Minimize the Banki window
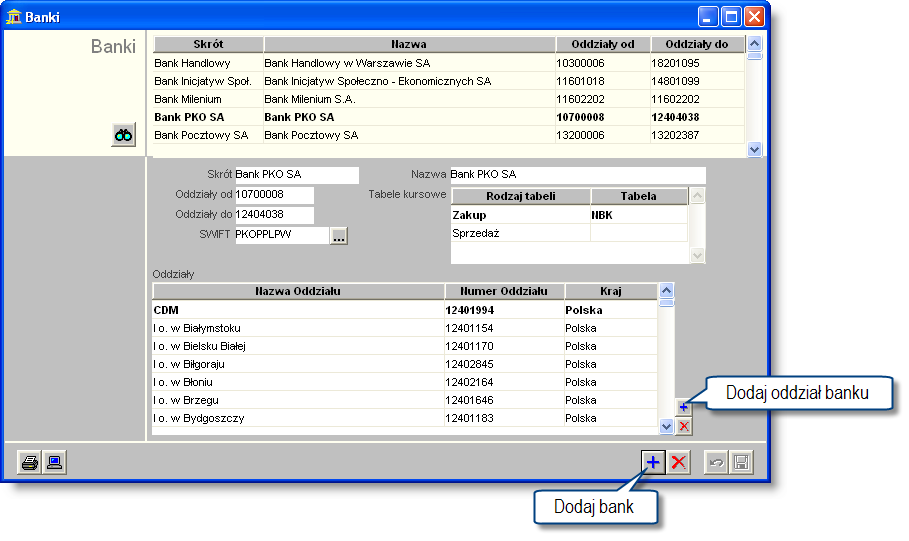909x541 pixels. tap(707, 17)
